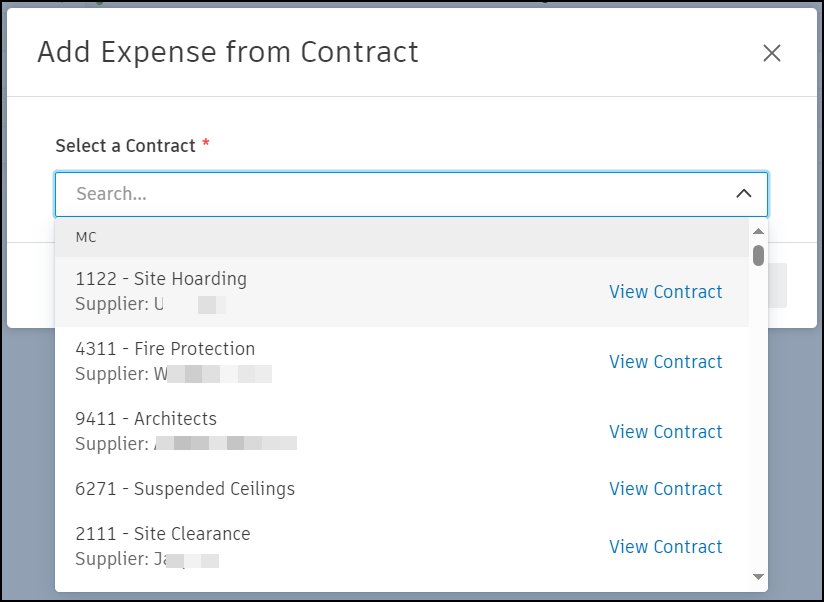Click the Select a Contract label
The width and height of the screenshot is (824, 602).
tap(125, 146)
